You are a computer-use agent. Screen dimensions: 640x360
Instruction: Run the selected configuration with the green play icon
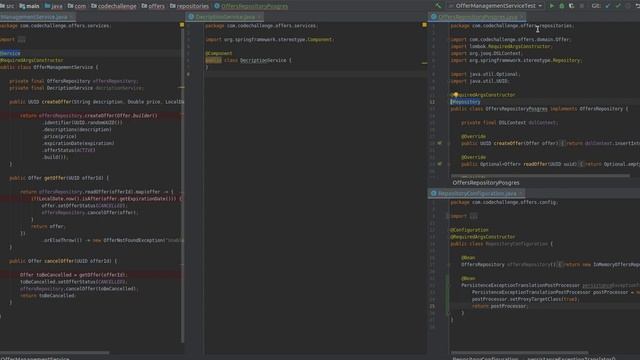[x=552, y=6]
